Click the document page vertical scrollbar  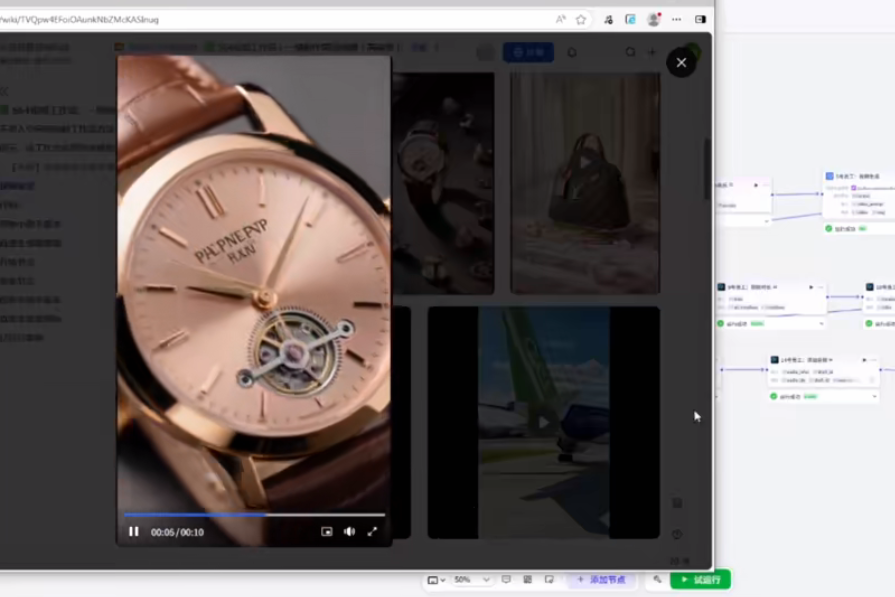coord(707,170)
